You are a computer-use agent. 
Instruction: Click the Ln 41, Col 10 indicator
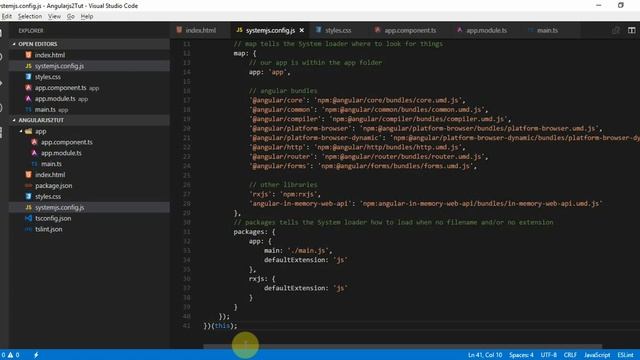click(x=485, y=355)
